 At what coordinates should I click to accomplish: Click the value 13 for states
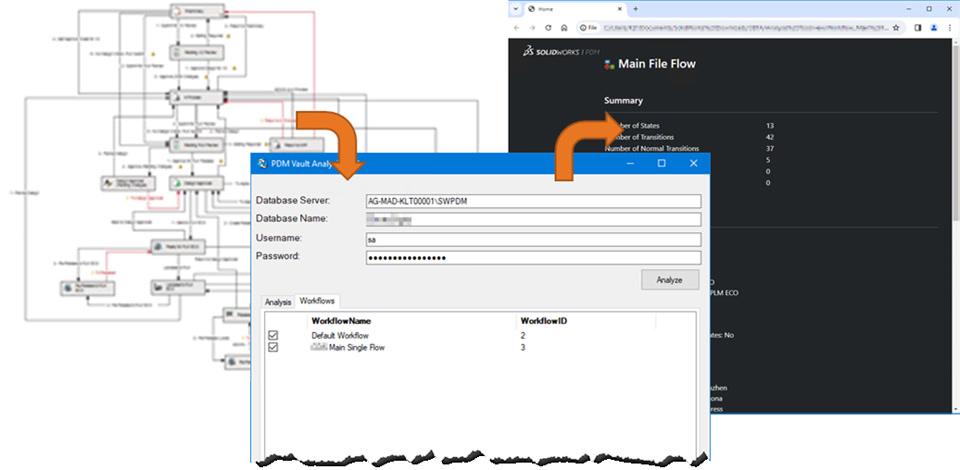coord(770,125)
